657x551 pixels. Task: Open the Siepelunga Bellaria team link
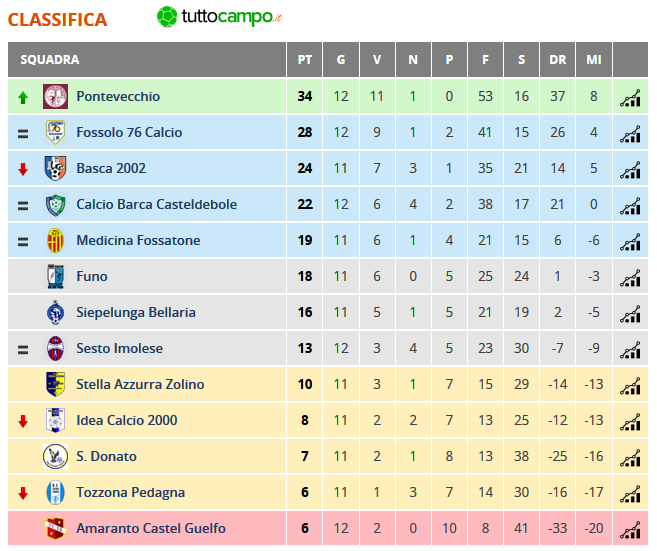[x=136, y=313]
